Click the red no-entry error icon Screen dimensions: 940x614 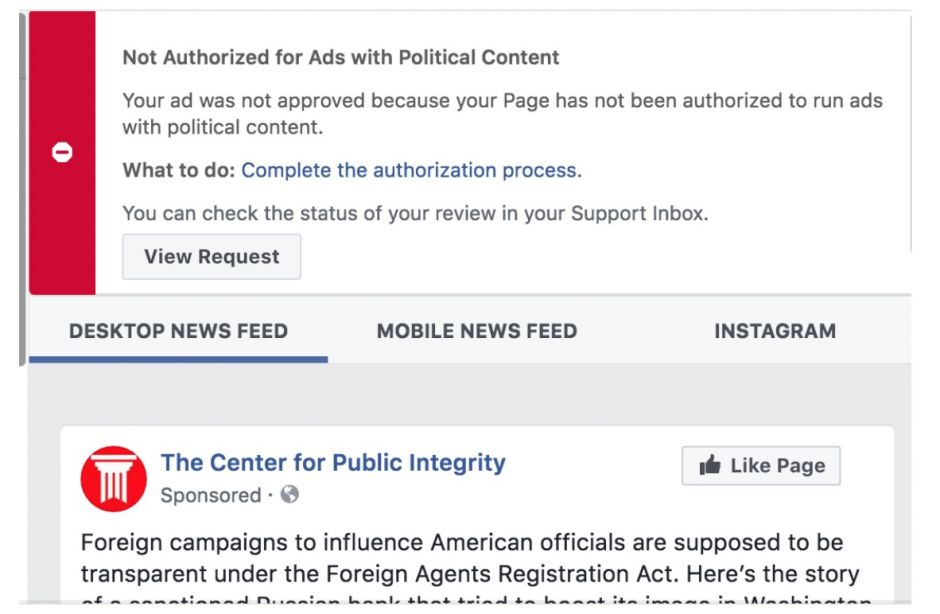(x=62, y=152)
